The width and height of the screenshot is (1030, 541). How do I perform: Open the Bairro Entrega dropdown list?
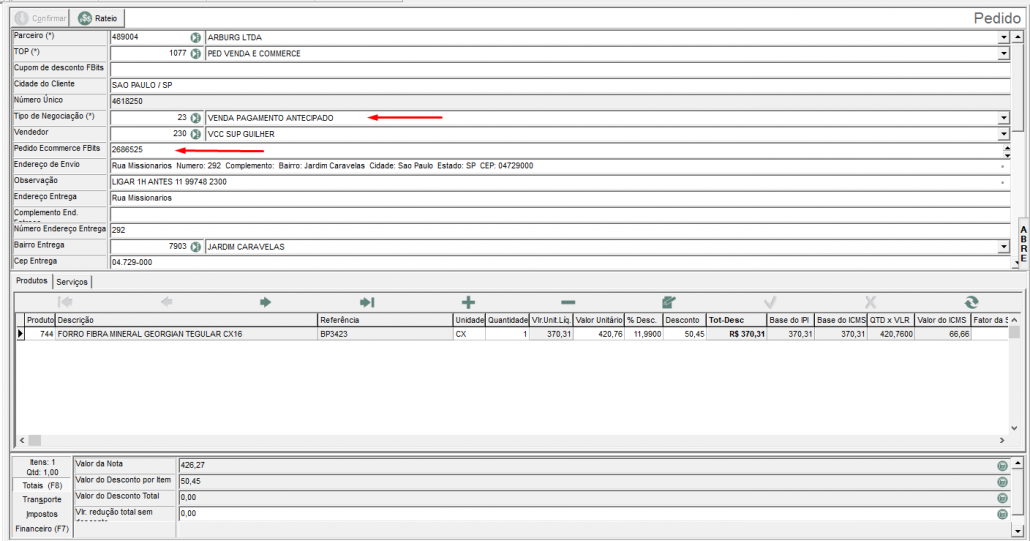[x=1003, y=246]
